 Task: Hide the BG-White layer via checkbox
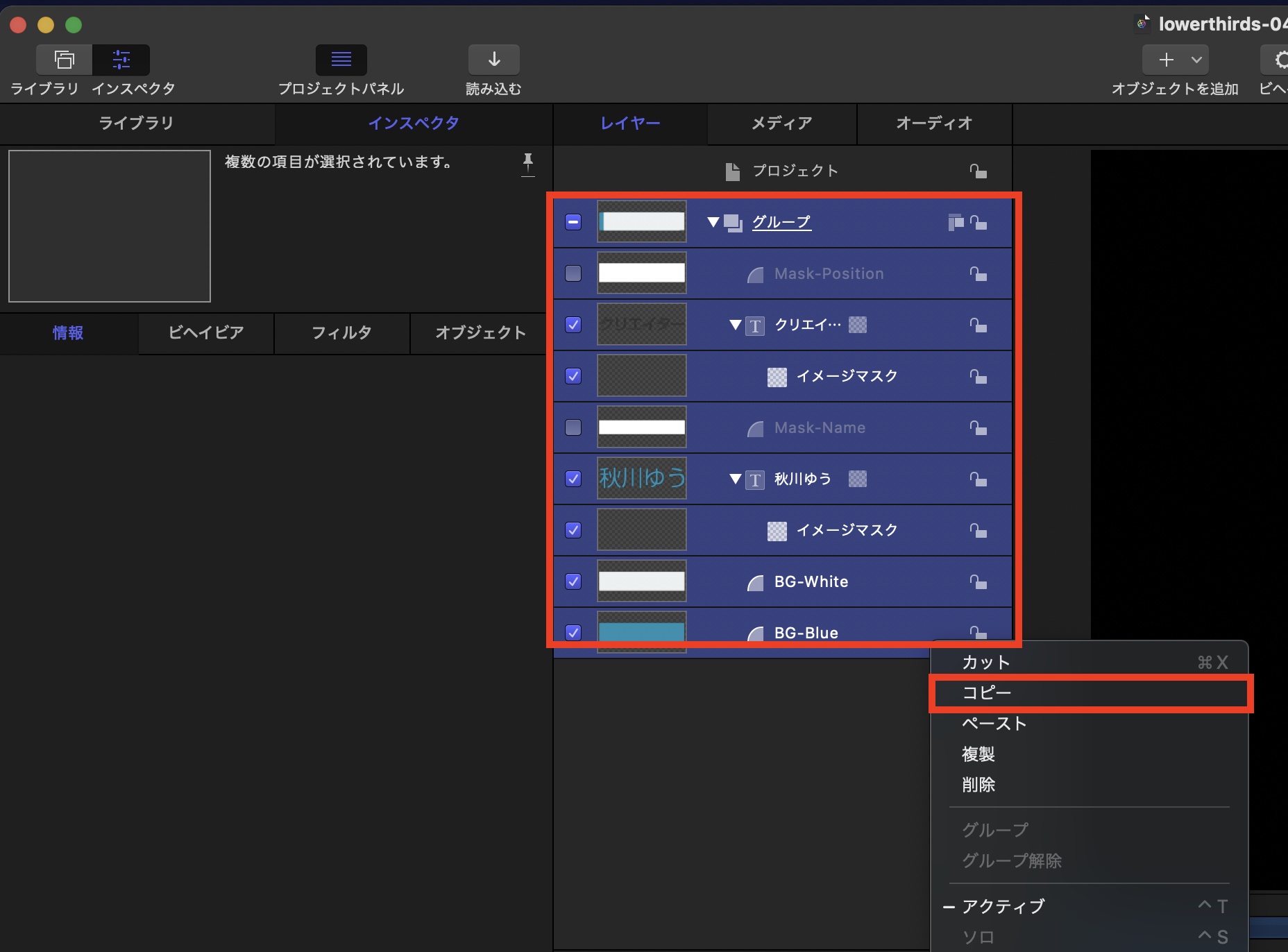(x=573, y=581)
